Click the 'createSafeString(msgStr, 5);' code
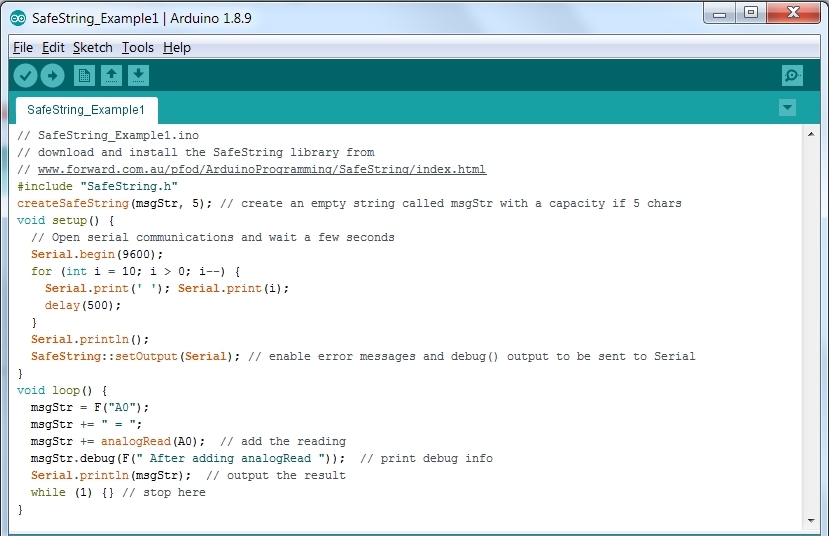This screenshot has height=536, width=829. (x=114, y=204)
